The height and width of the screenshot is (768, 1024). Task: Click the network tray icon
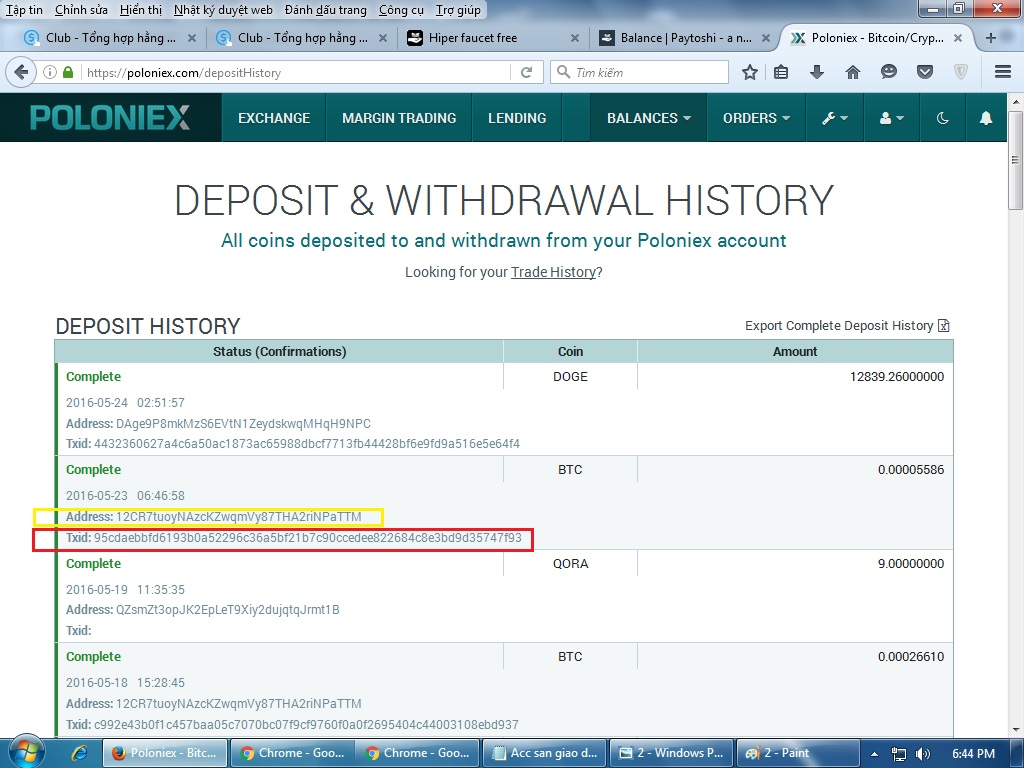pyautogui.click(x=899, y=754)
